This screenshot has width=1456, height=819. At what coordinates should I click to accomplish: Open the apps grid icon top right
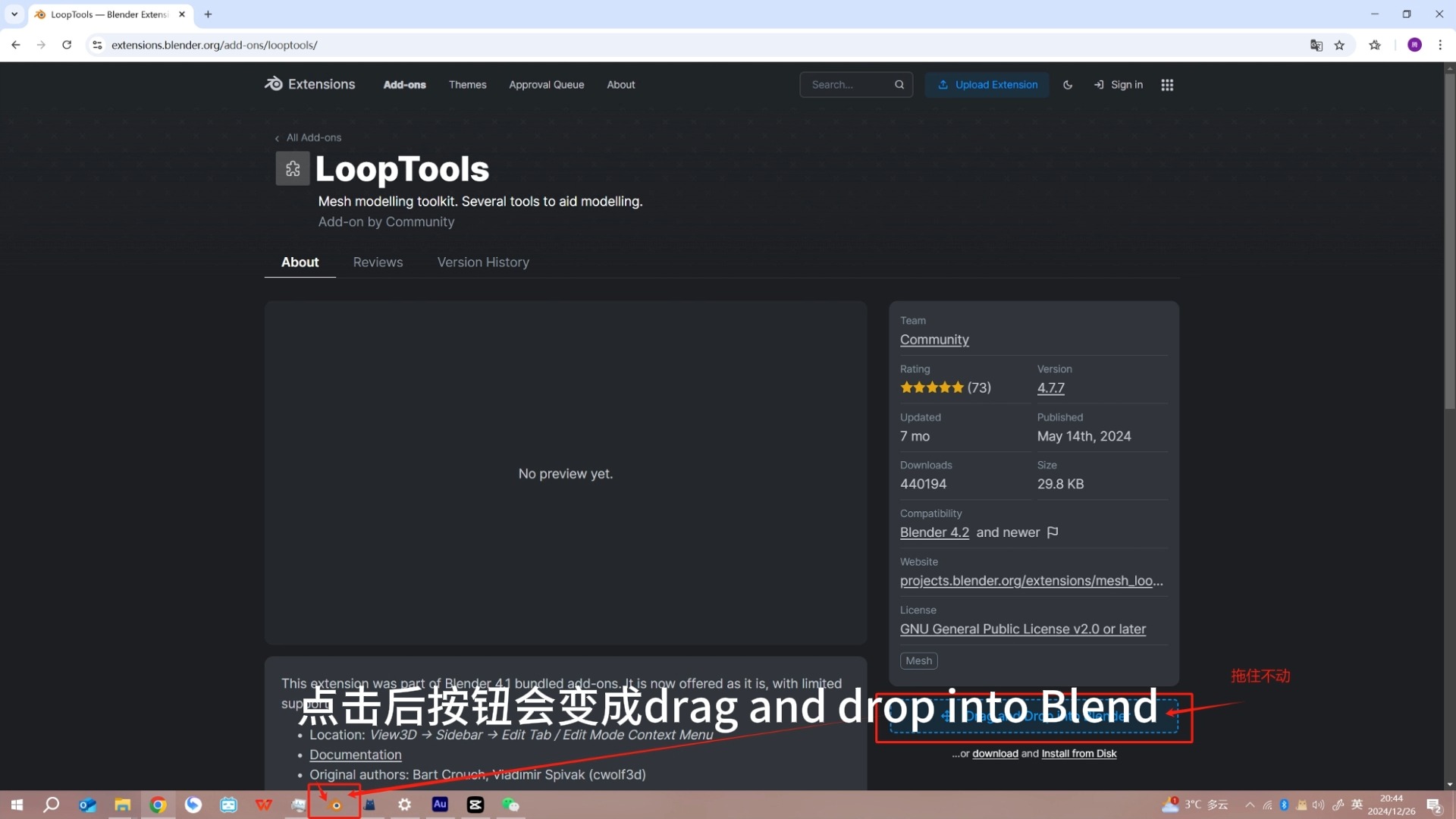1166,85
